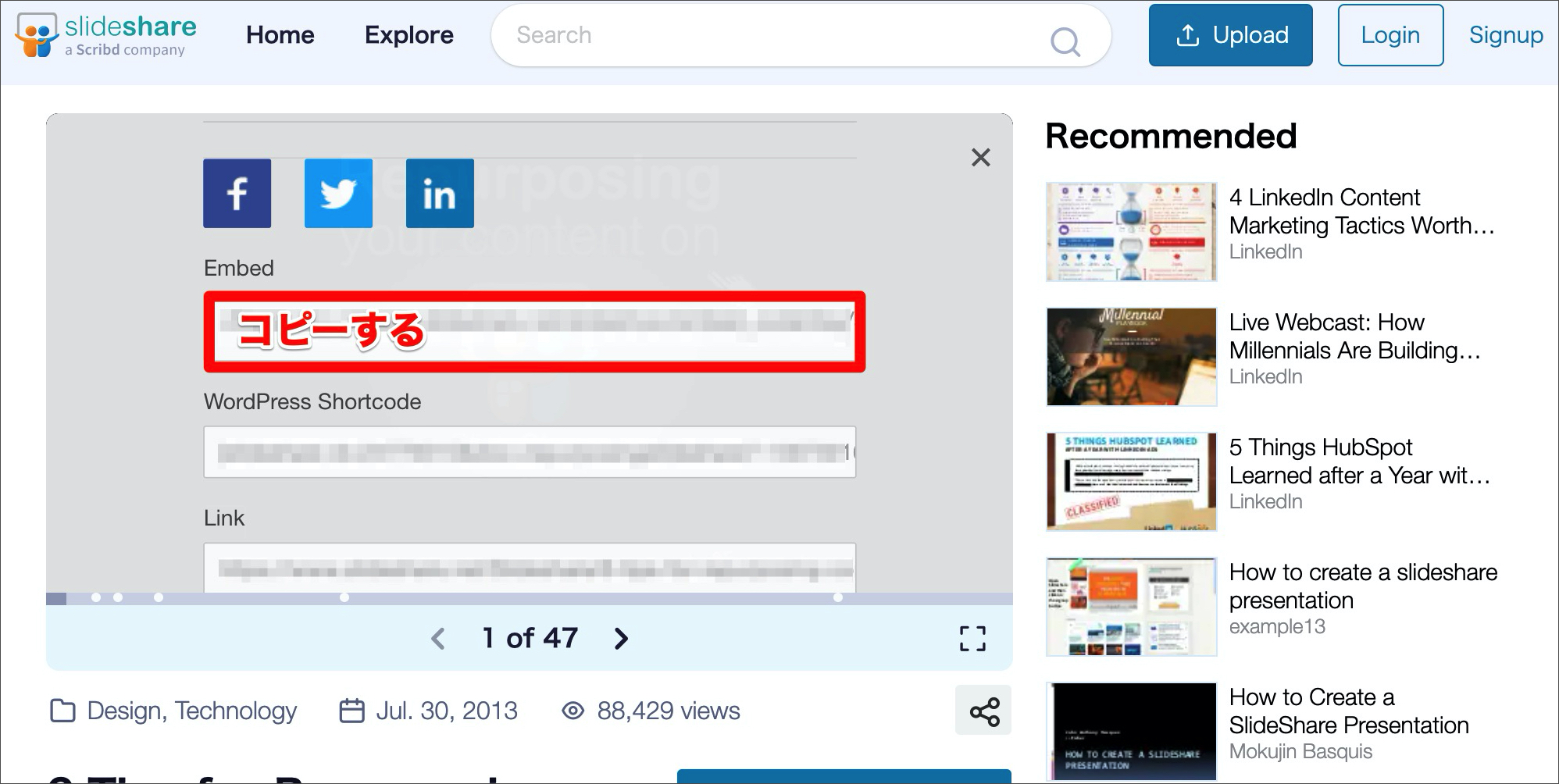This screenshot has height=784, width=1559.
Task: Open the share options icon
Action: pyautogui.click(x=983, y=711)
